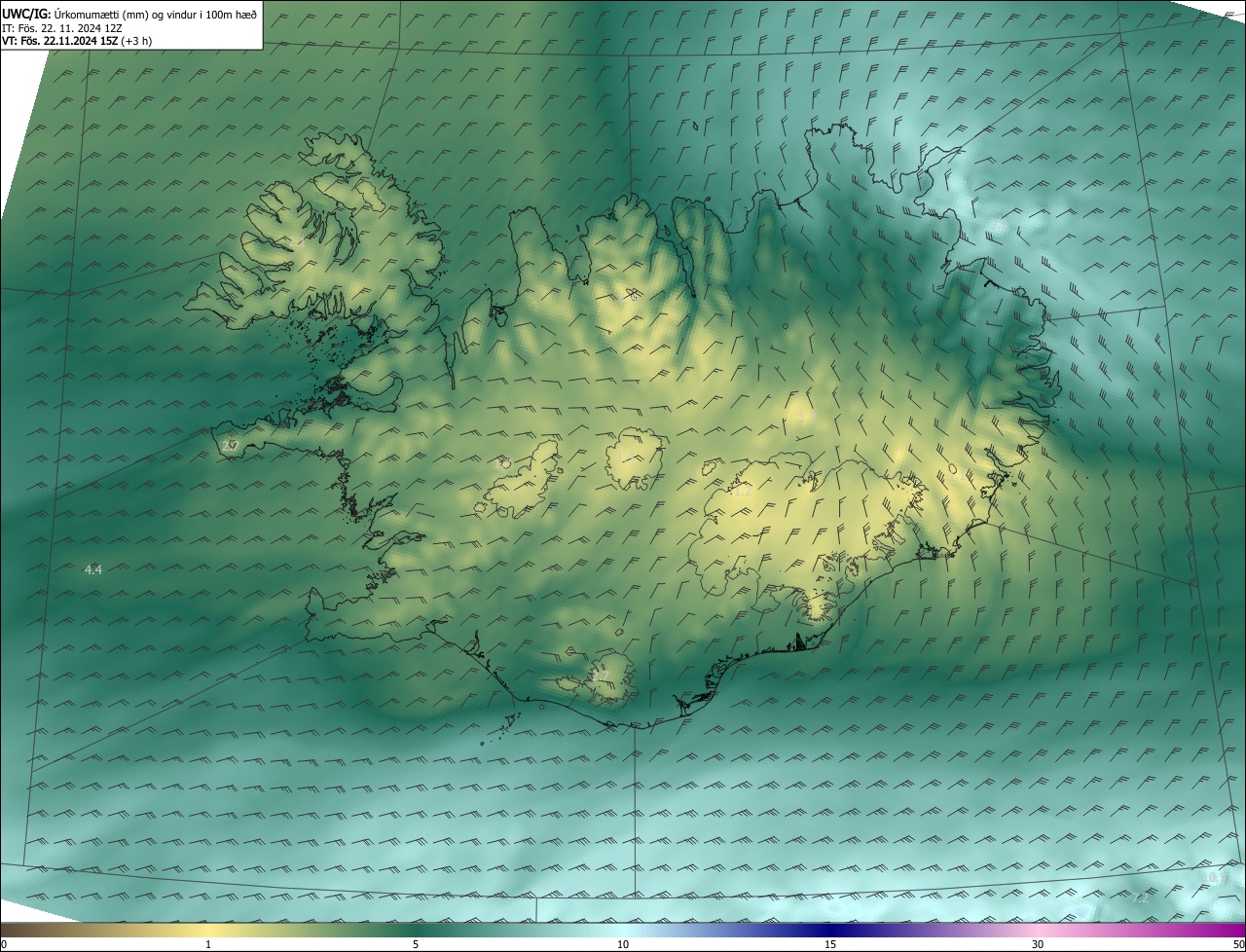Click the 50 tick on the color scale

click(1238, 945)
